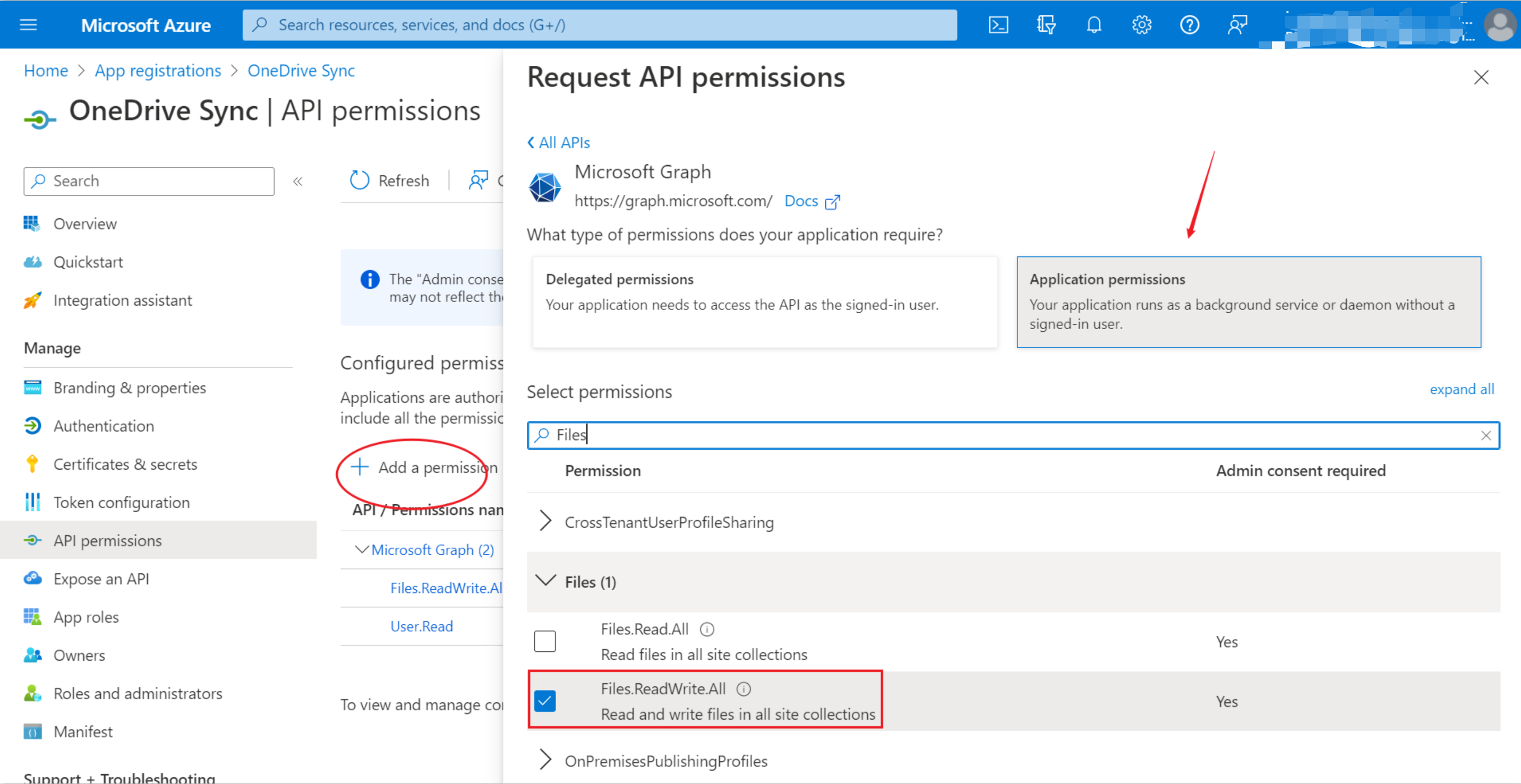Click the Microsoft Graph logo
The width and height of the screenshot is (1521, 784).
[544, 187]
